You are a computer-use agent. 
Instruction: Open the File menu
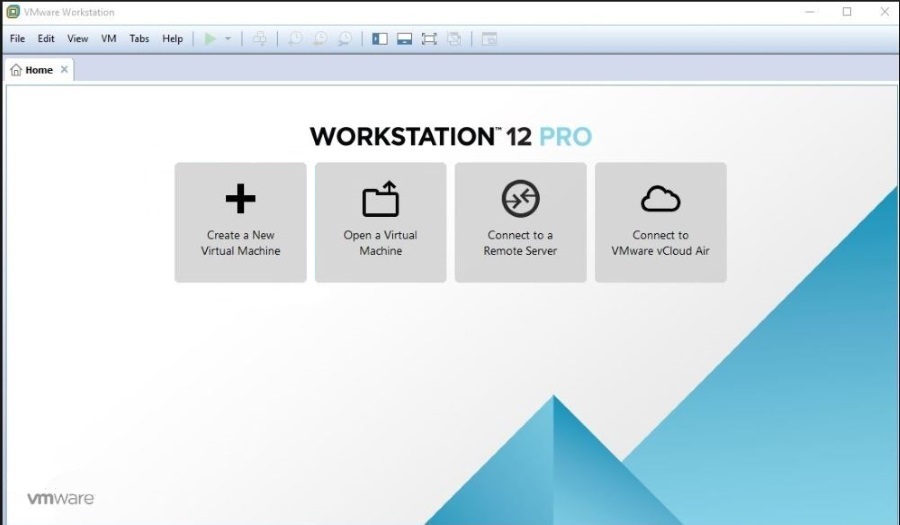[x=17, y=38]
